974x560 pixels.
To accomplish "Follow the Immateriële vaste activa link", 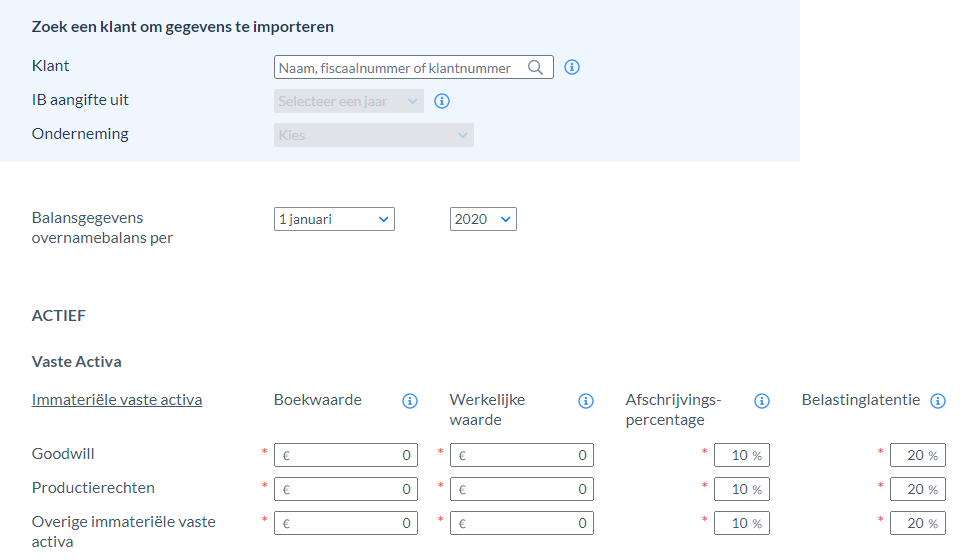I will [x=117, y=400].
